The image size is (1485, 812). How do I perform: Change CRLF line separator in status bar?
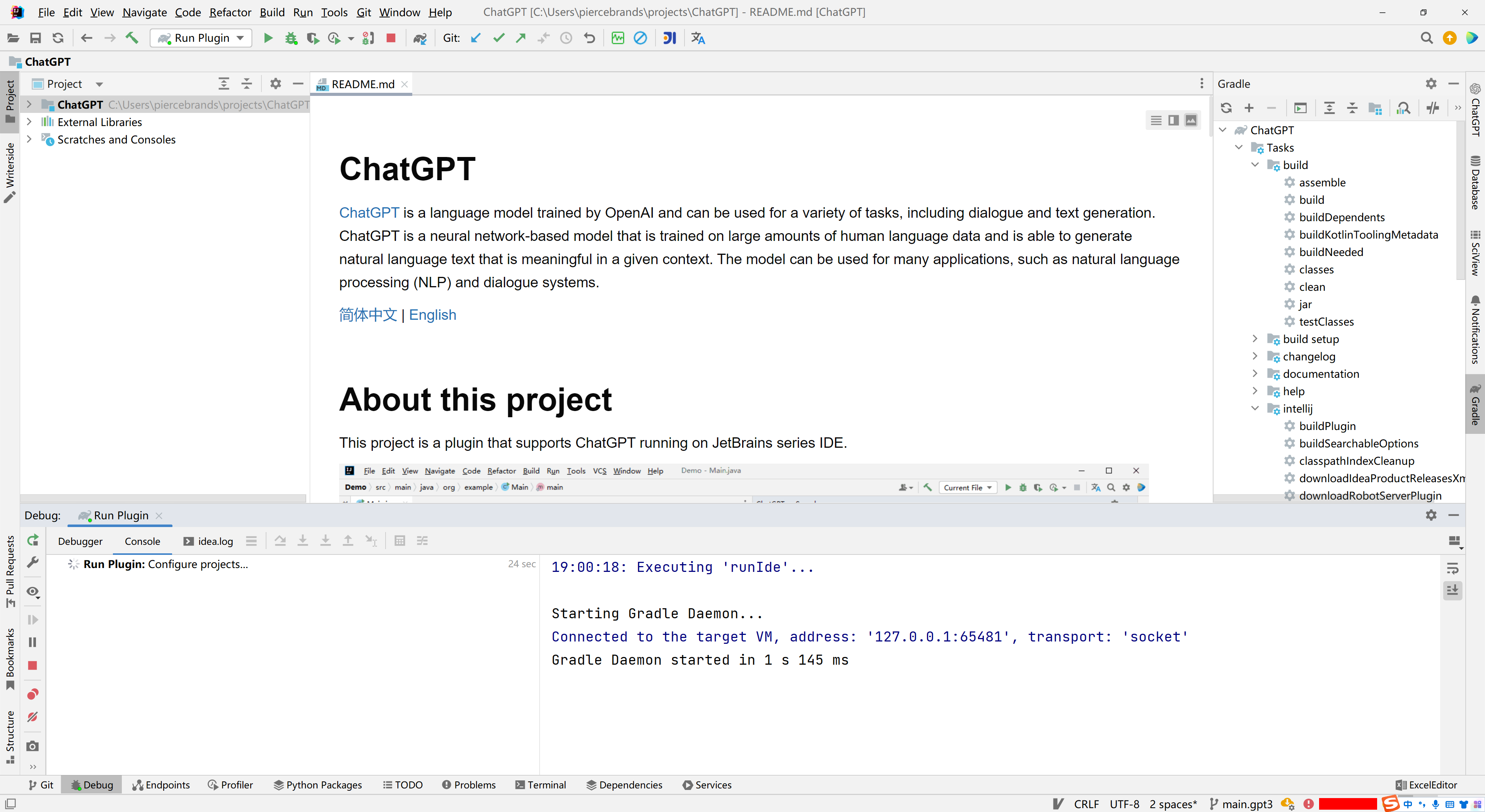pyautogui.click(x=1086, y=804)
